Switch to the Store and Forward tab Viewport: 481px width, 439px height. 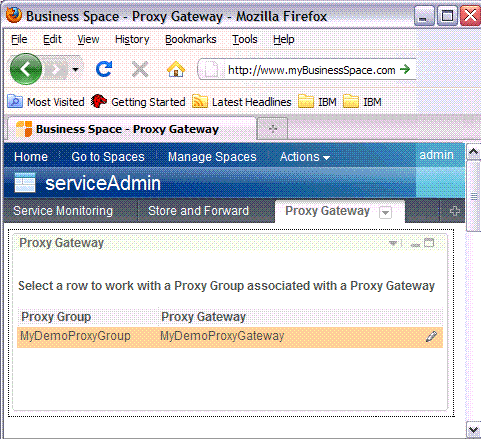pyautogui.click(x=198, y=211)
